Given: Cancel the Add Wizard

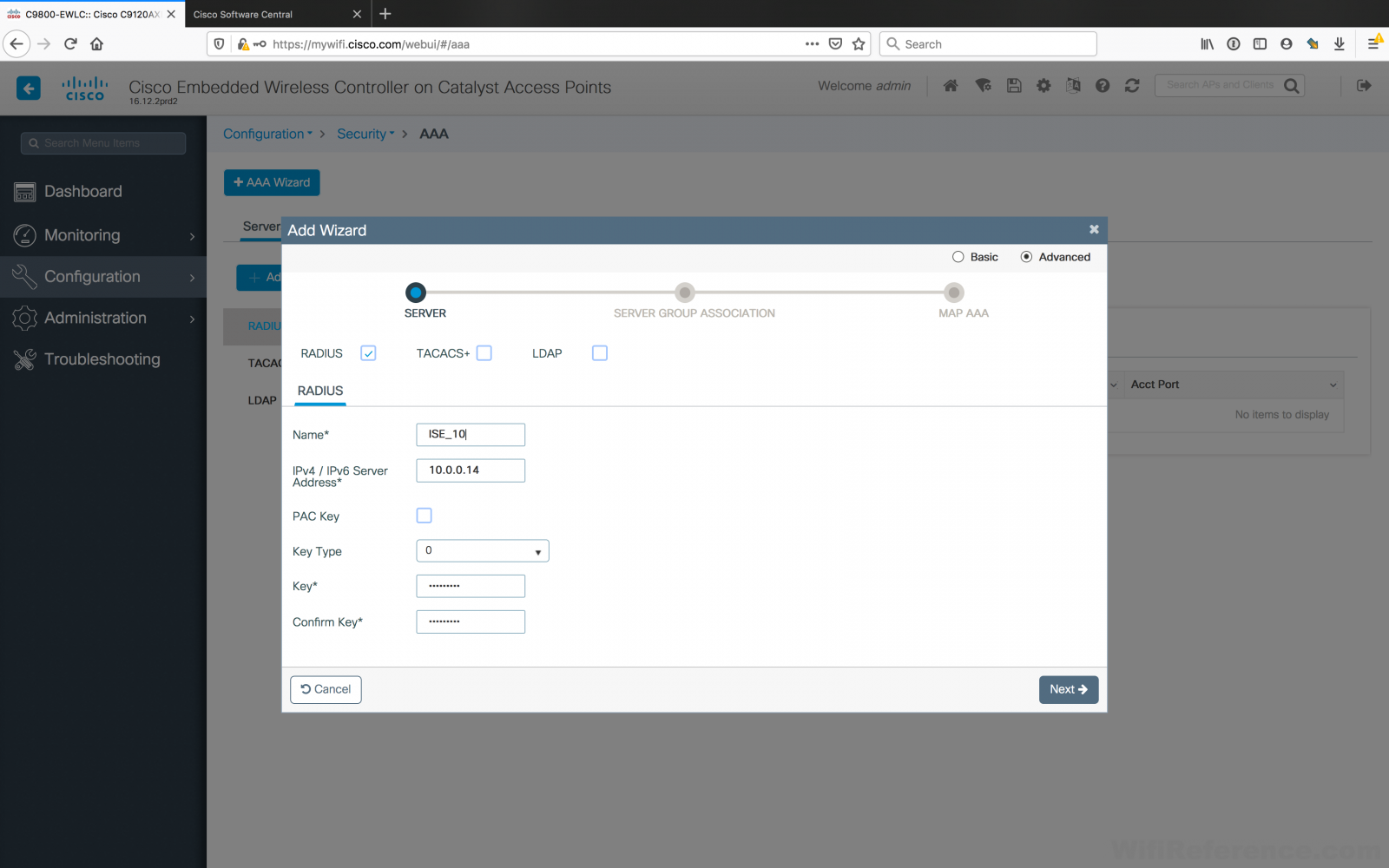Looking at the screenshot, I should click(x=326, y=689).
